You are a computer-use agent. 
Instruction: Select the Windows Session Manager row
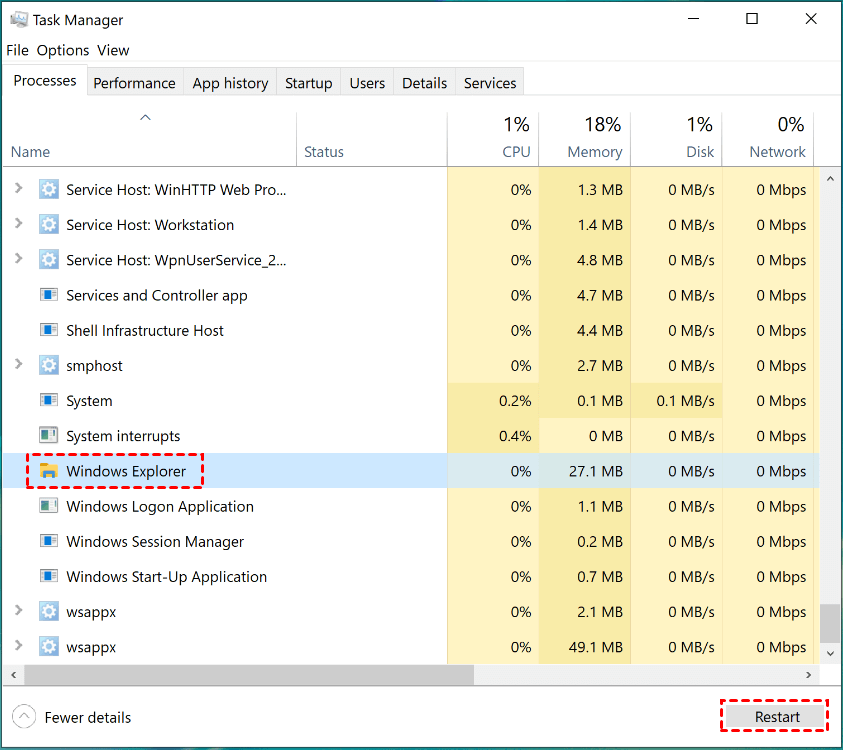click(155, 541)
